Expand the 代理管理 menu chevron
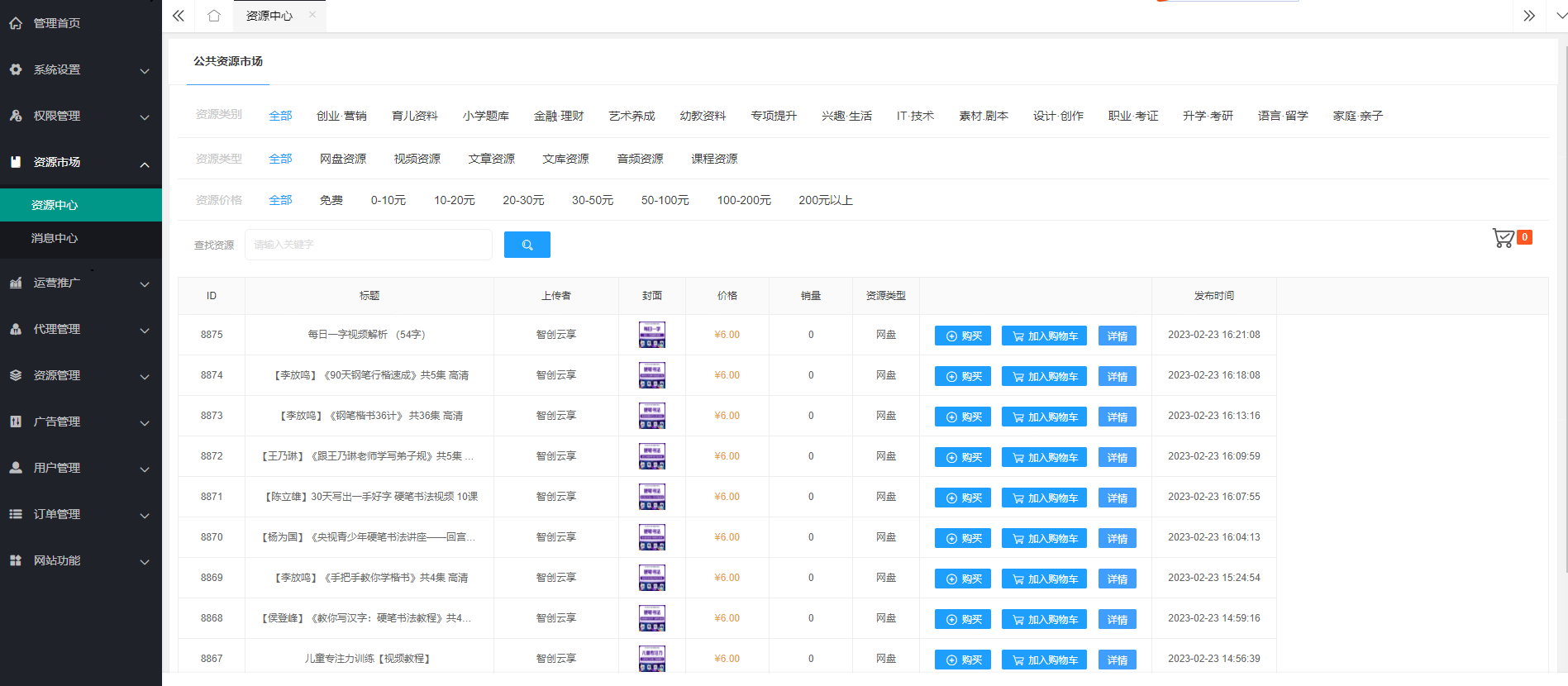Viewport: 1568px width, 686px height. click(145, 331)
